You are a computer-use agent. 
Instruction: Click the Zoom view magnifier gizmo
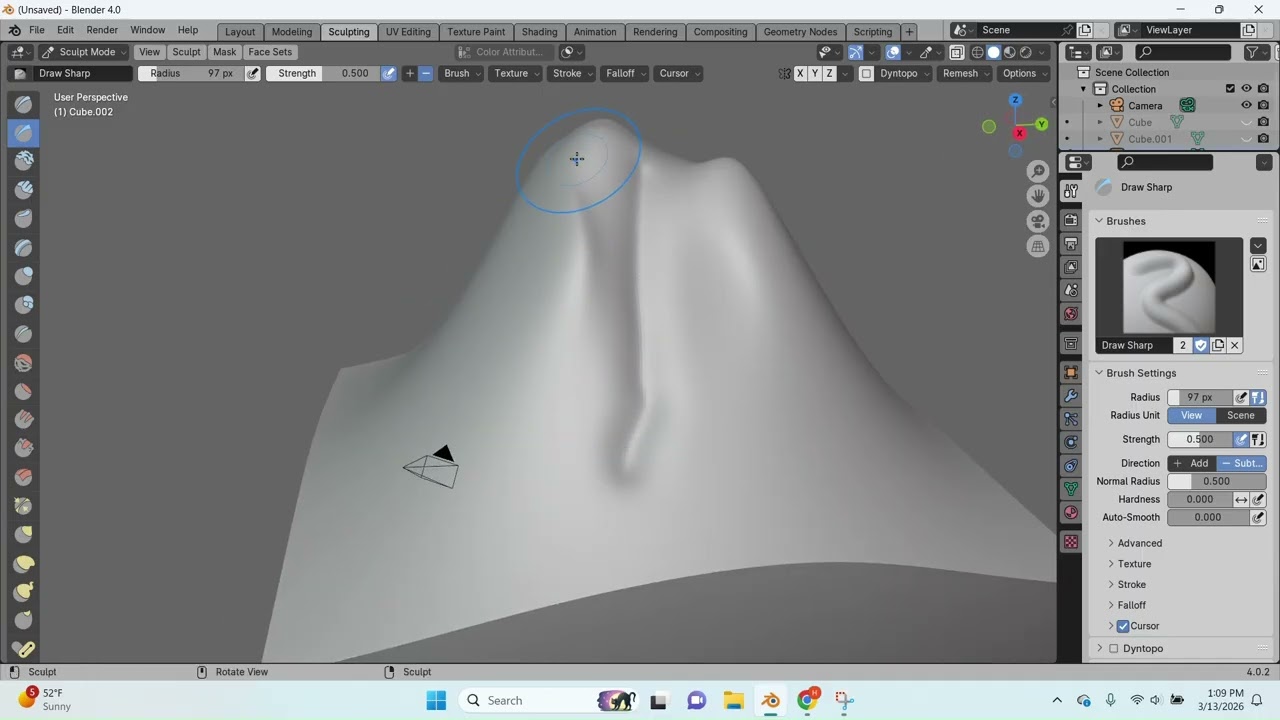pos(1038,172)
